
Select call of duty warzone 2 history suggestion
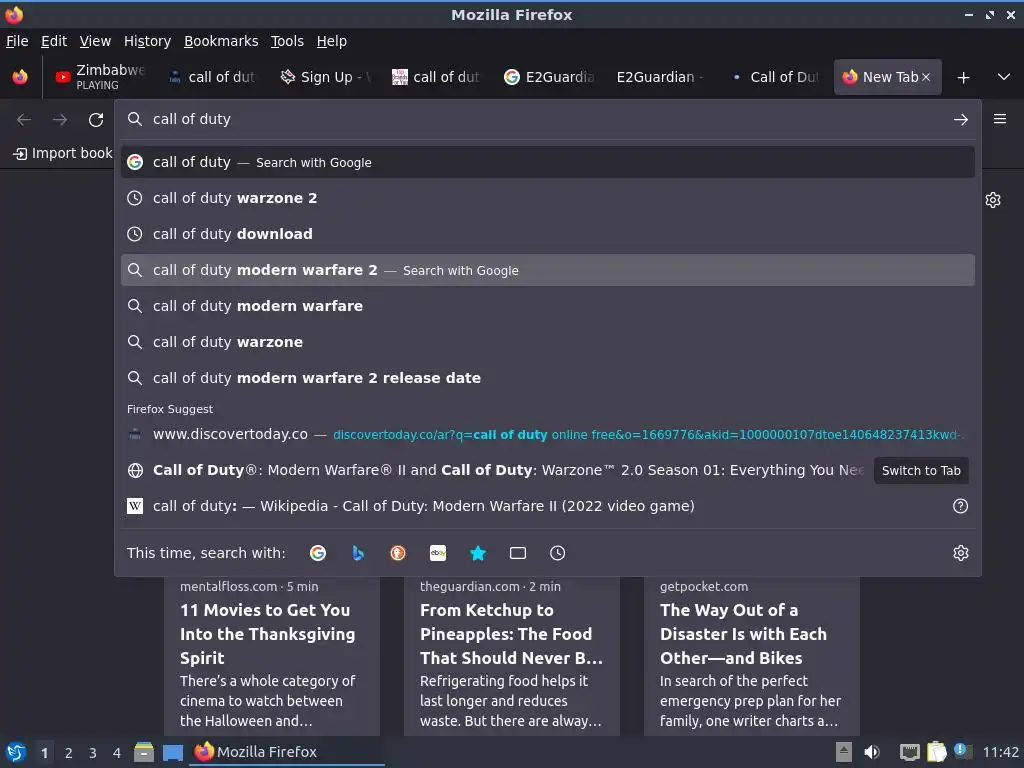tap(547, 198)
